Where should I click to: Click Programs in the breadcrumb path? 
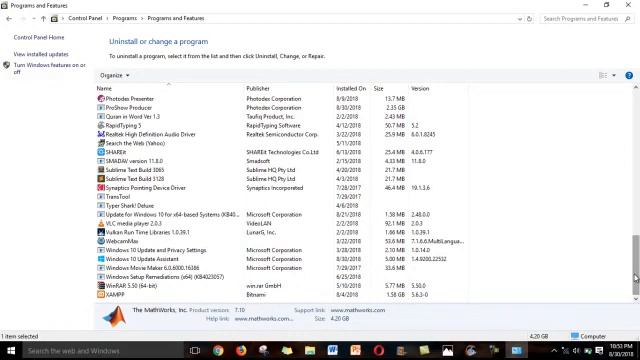(125, 18)
